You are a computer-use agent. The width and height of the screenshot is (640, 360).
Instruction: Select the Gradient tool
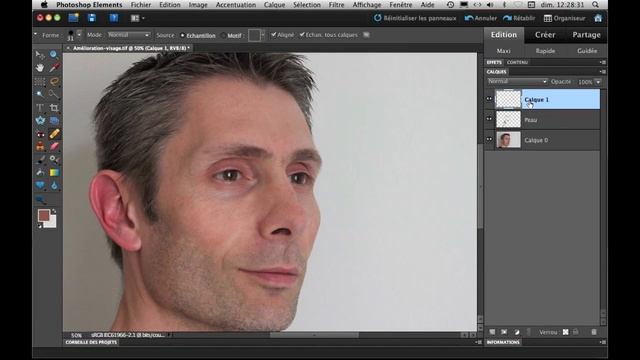pyautogui.click(x=54, y=173)
